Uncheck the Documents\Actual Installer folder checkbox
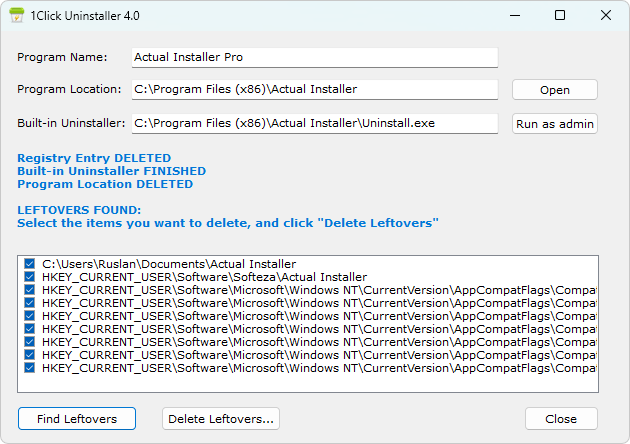The width and height of the screenshot is (630, 444). [30, 264]
